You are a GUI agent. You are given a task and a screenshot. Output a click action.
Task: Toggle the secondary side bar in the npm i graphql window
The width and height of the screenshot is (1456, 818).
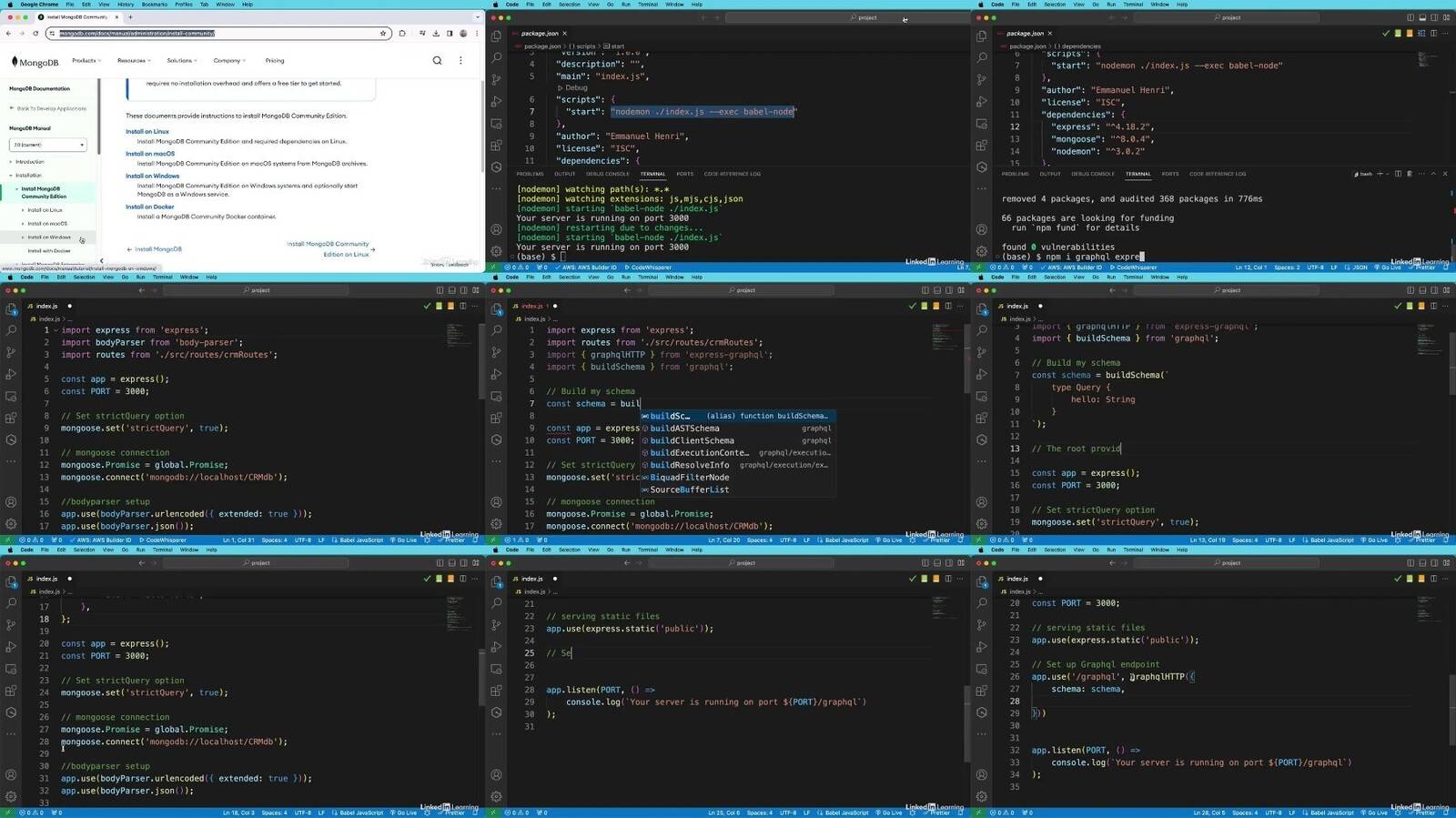point(1434,17)
